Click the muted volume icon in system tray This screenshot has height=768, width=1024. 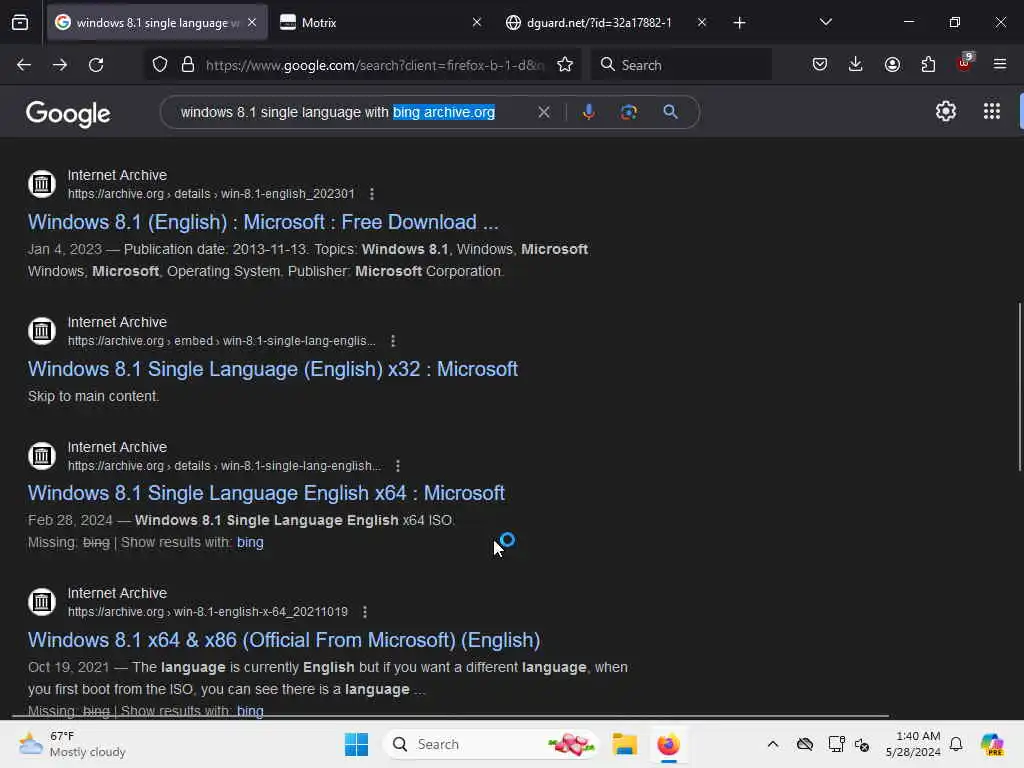pyautogui.click(x=862, y=744)
